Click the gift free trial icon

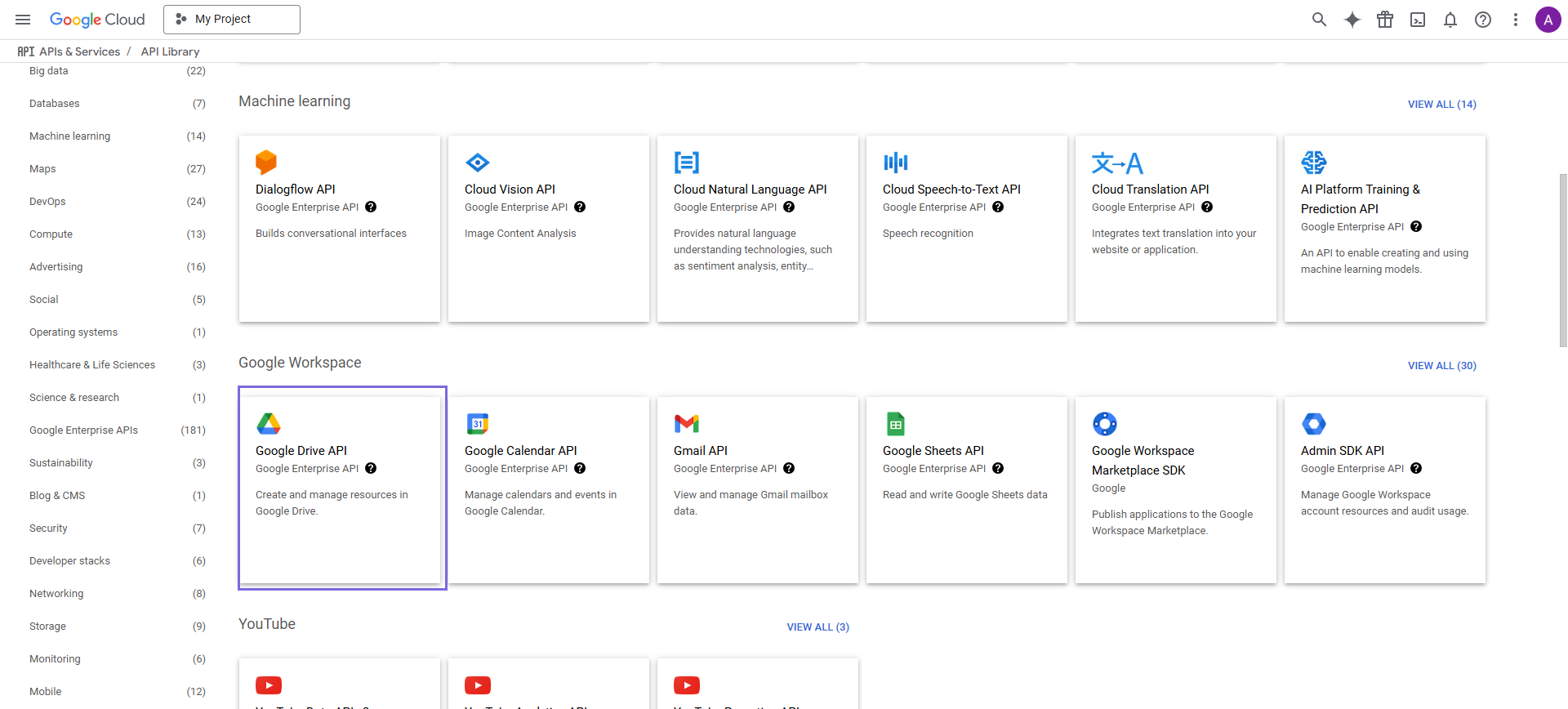(1385, 20)
